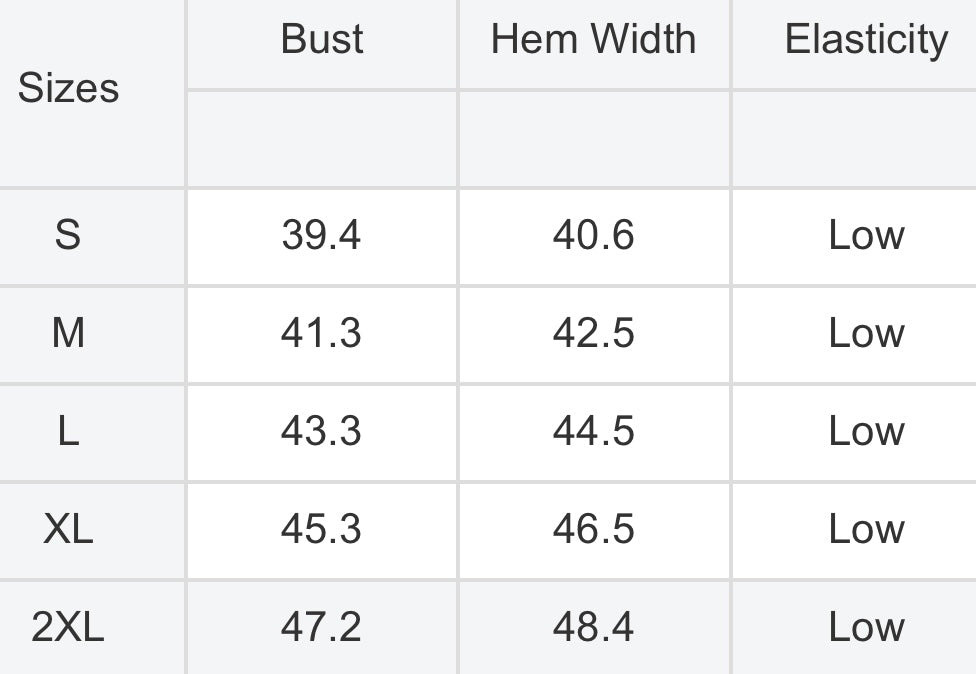The height and width of the screenshot is (674, 976).
Task: Click the 40.6 hem width value
Action: pyautogui.click(x=594, y=235)
